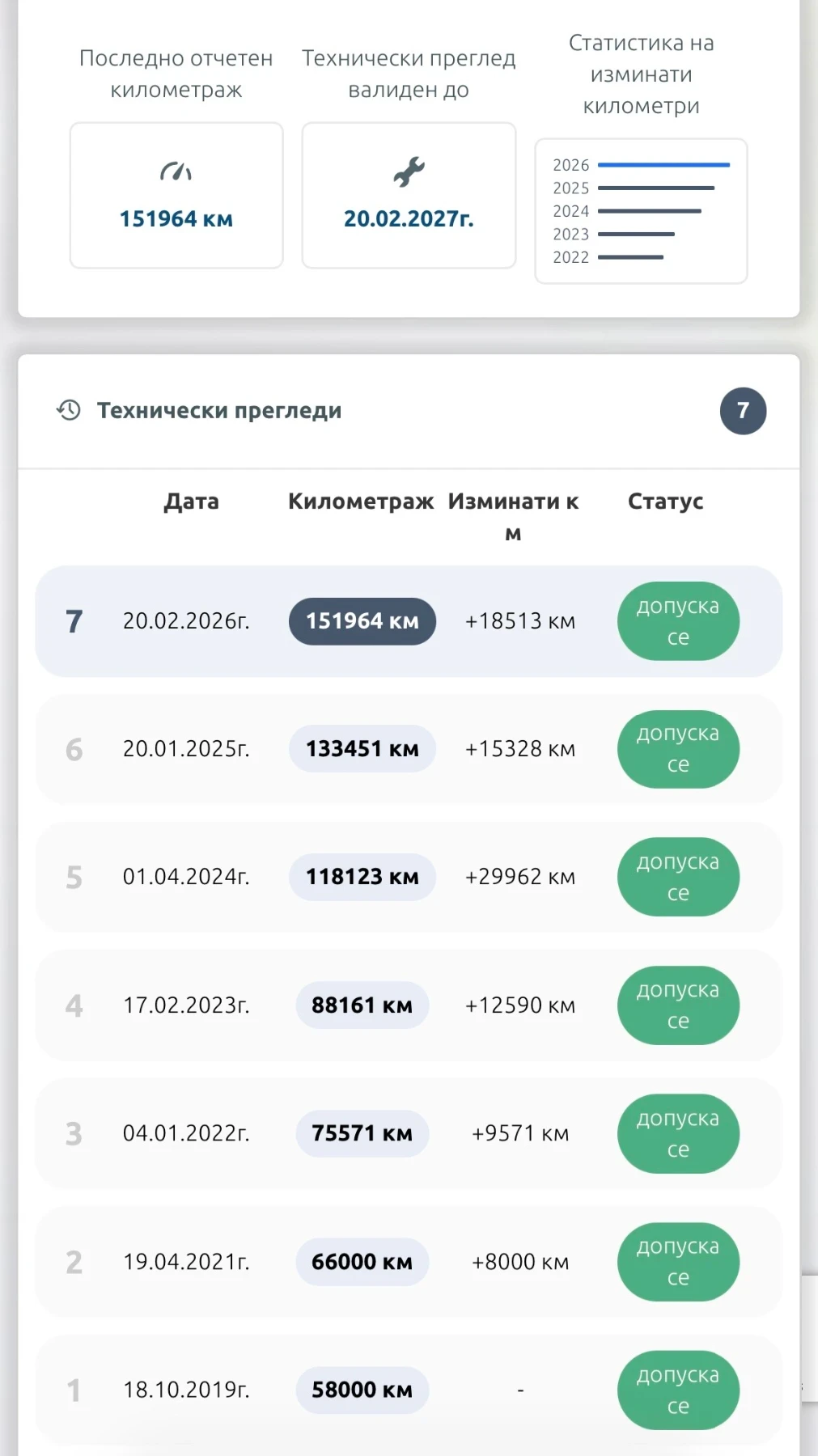Click the 133451 км mileage pill
The height and width of the screenshot is (1456, 818).
[362, 749]
